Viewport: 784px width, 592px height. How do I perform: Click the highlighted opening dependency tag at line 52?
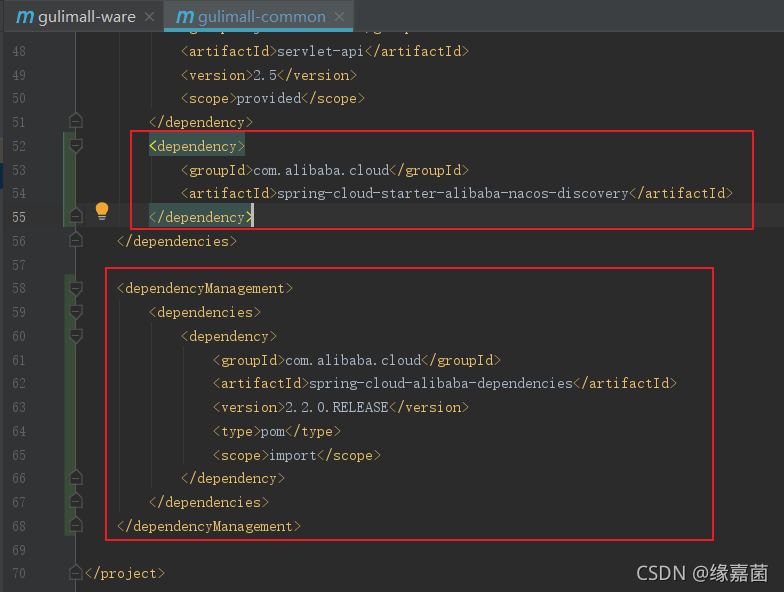point(197,146)
